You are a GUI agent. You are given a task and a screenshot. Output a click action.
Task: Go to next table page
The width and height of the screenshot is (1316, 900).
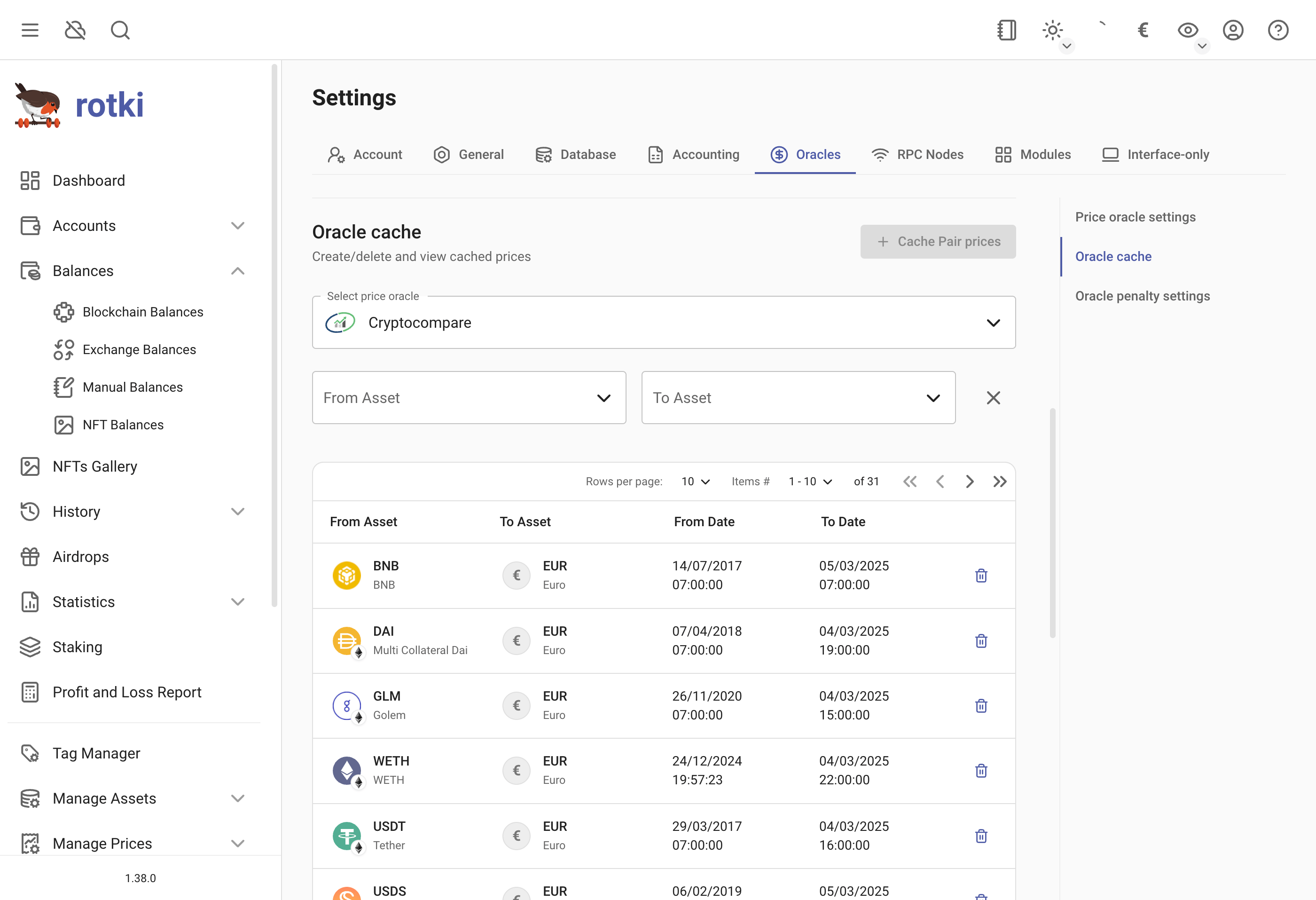coord(970,482)
